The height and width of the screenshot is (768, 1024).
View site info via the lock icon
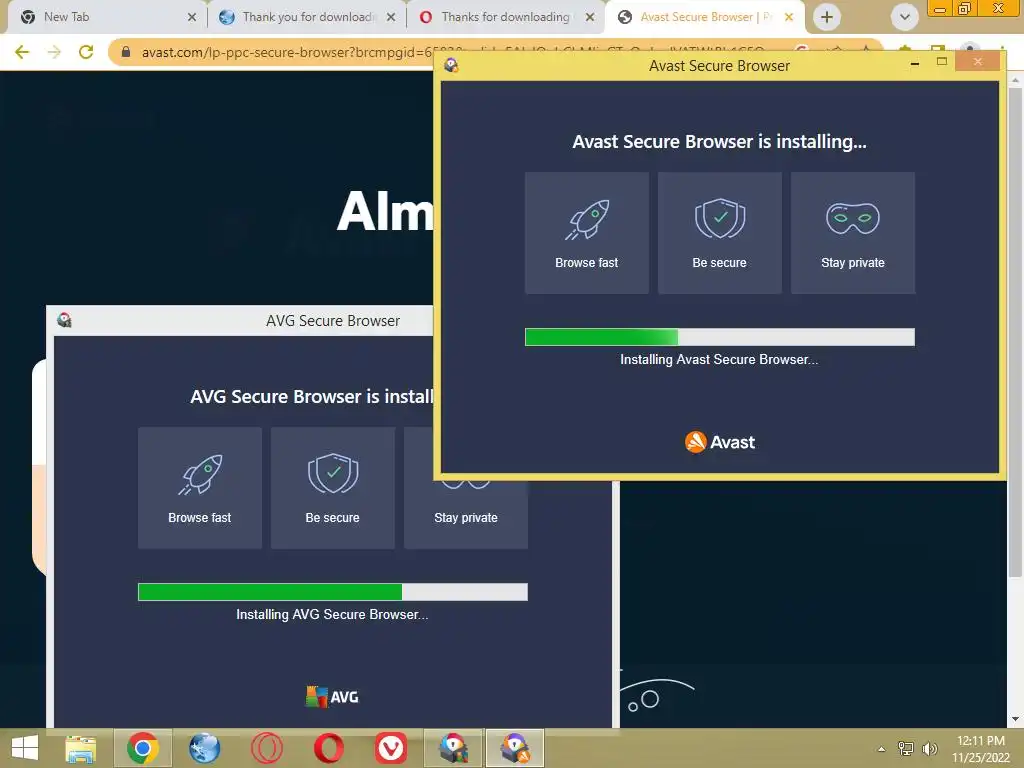(x=126, y=52)
